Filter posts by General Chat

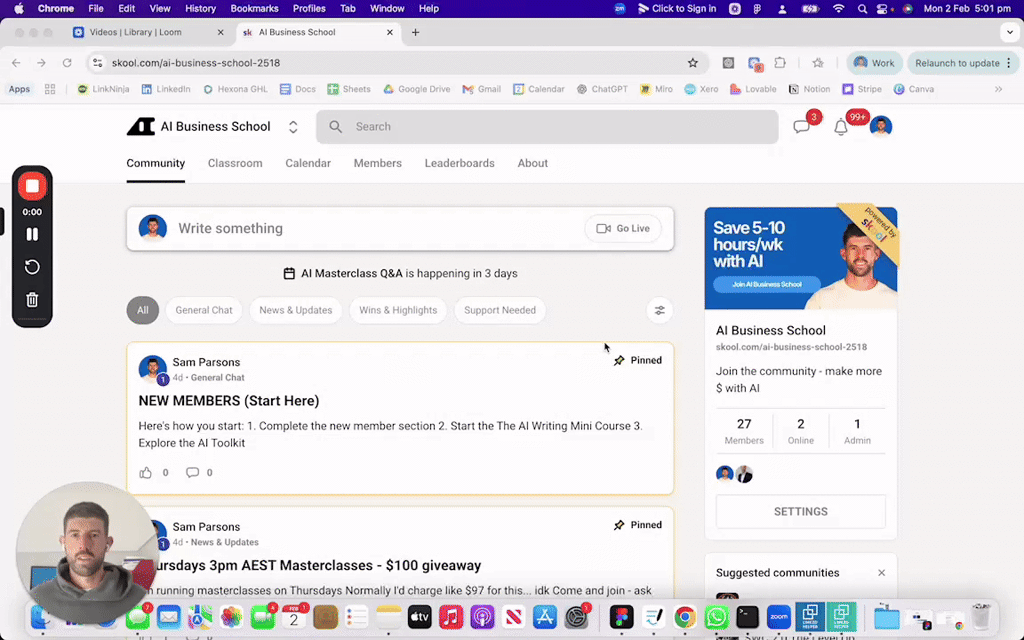point(204,310)
